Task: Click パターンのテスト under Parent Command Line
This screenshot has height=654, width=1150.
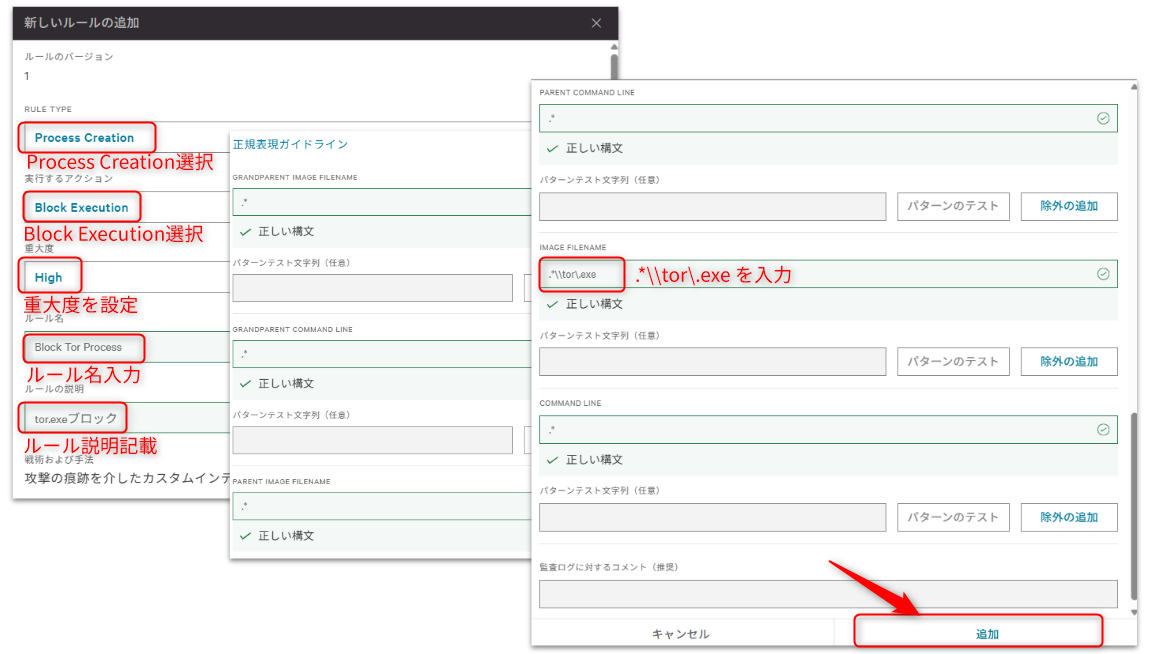Action: pyautogui.click(x=953, y=206)
